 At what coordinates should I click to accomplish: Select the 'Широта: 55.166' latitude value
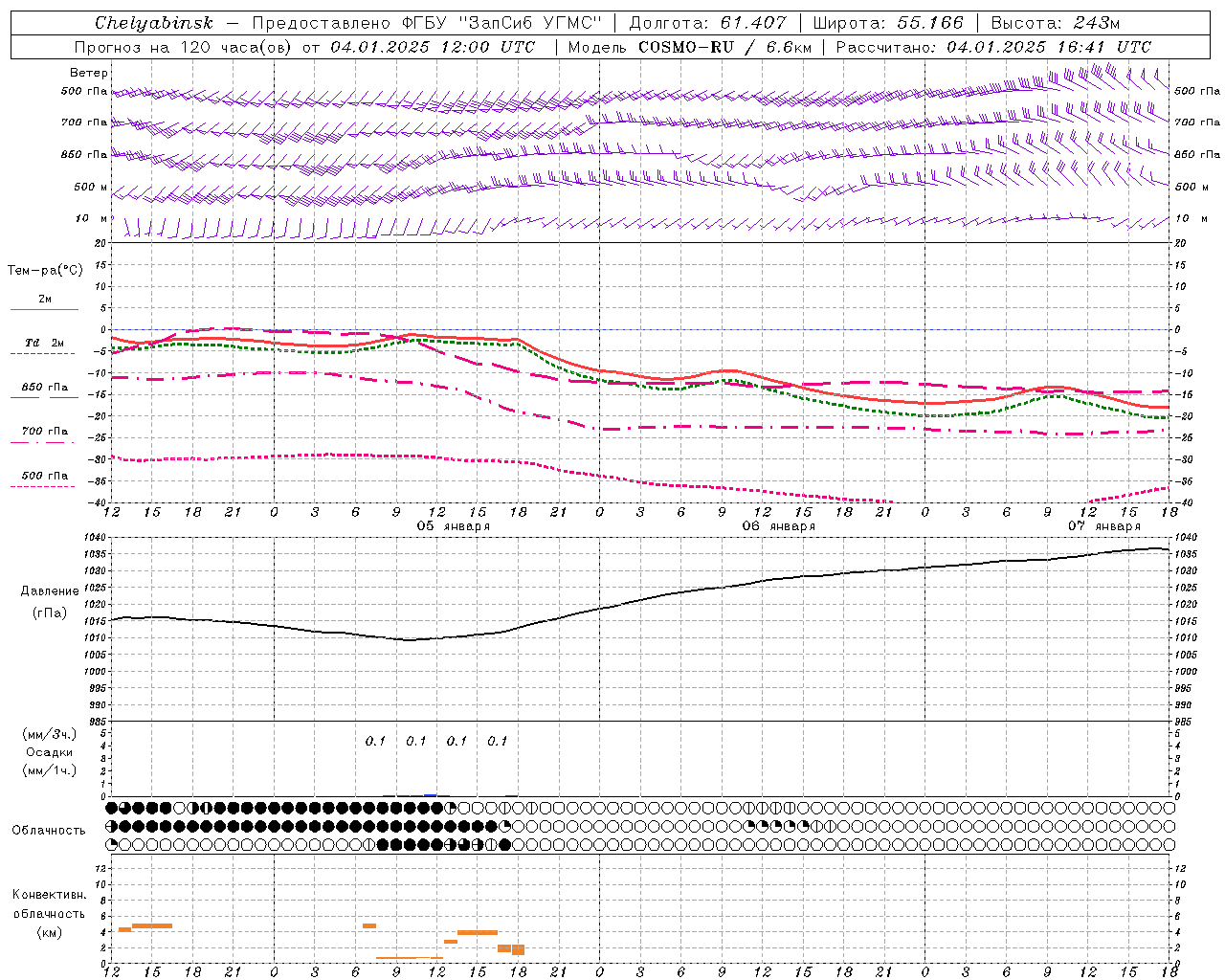click(x=887, y=23)
